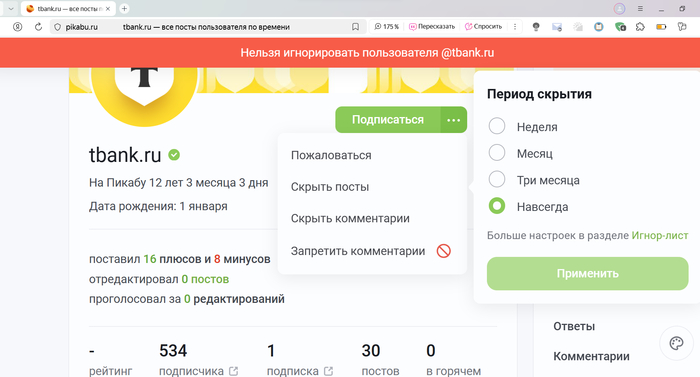Choose Пожаловаться from the menu

pyautogui.click(x=331, y=155)
